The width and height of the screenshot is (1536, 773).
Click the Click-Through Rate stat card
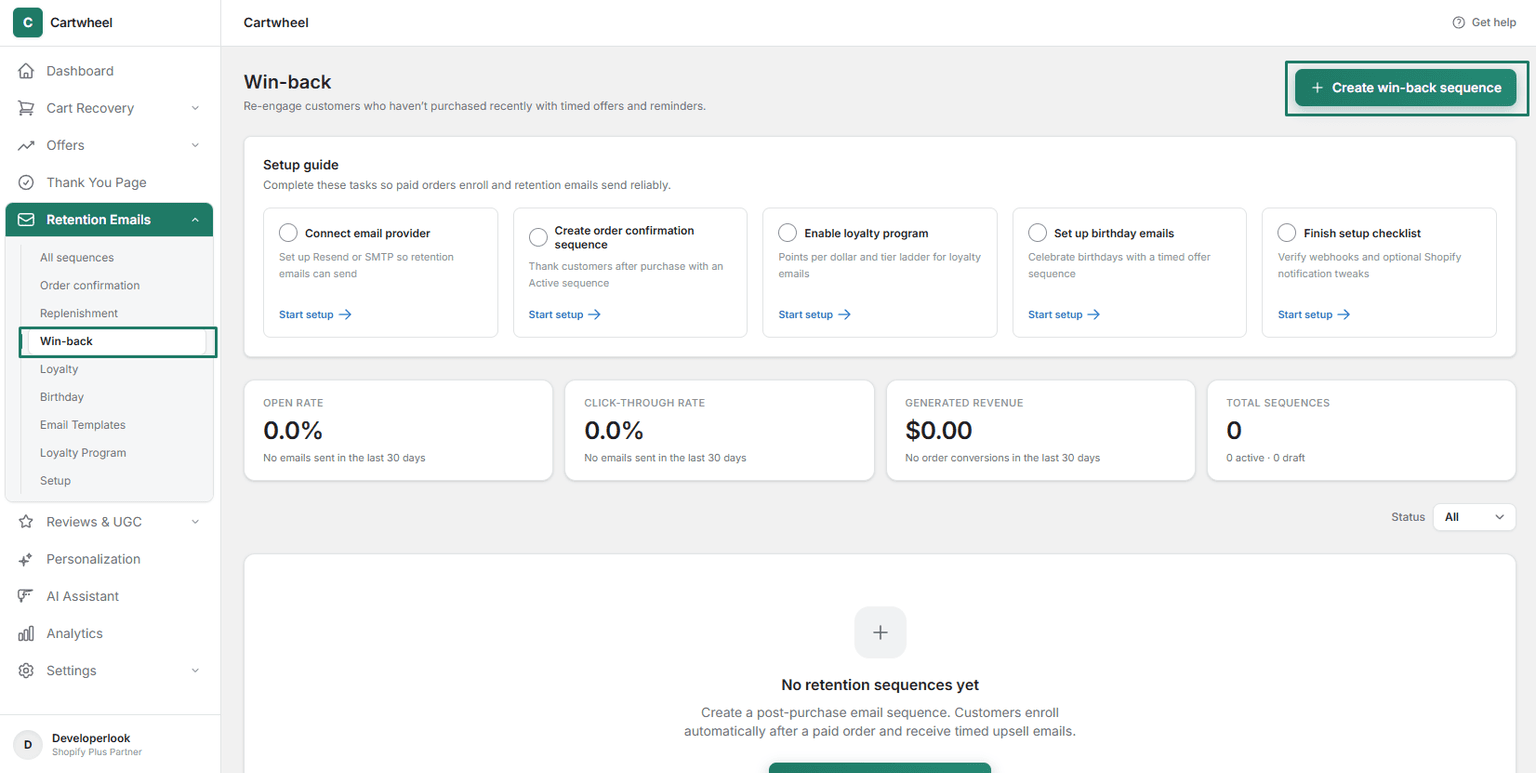click(720, 430)
